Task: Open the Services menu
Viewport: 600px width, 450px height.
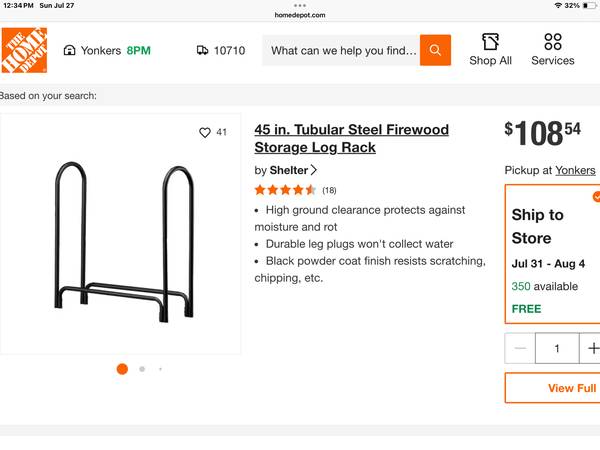Action: [x=552, y=49]
